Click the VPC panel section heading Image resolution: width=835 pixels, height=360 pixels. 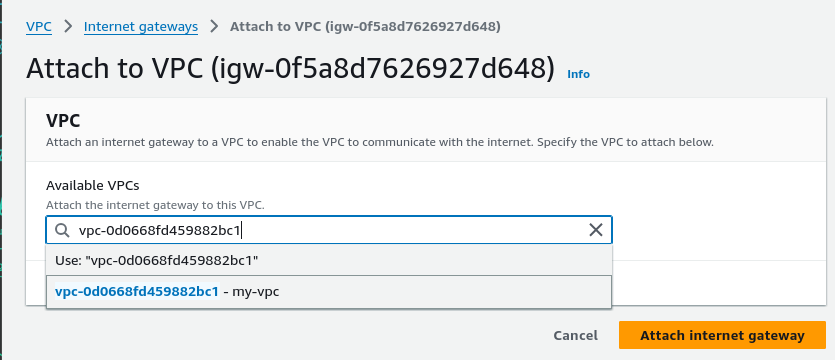tap(63, 121)
